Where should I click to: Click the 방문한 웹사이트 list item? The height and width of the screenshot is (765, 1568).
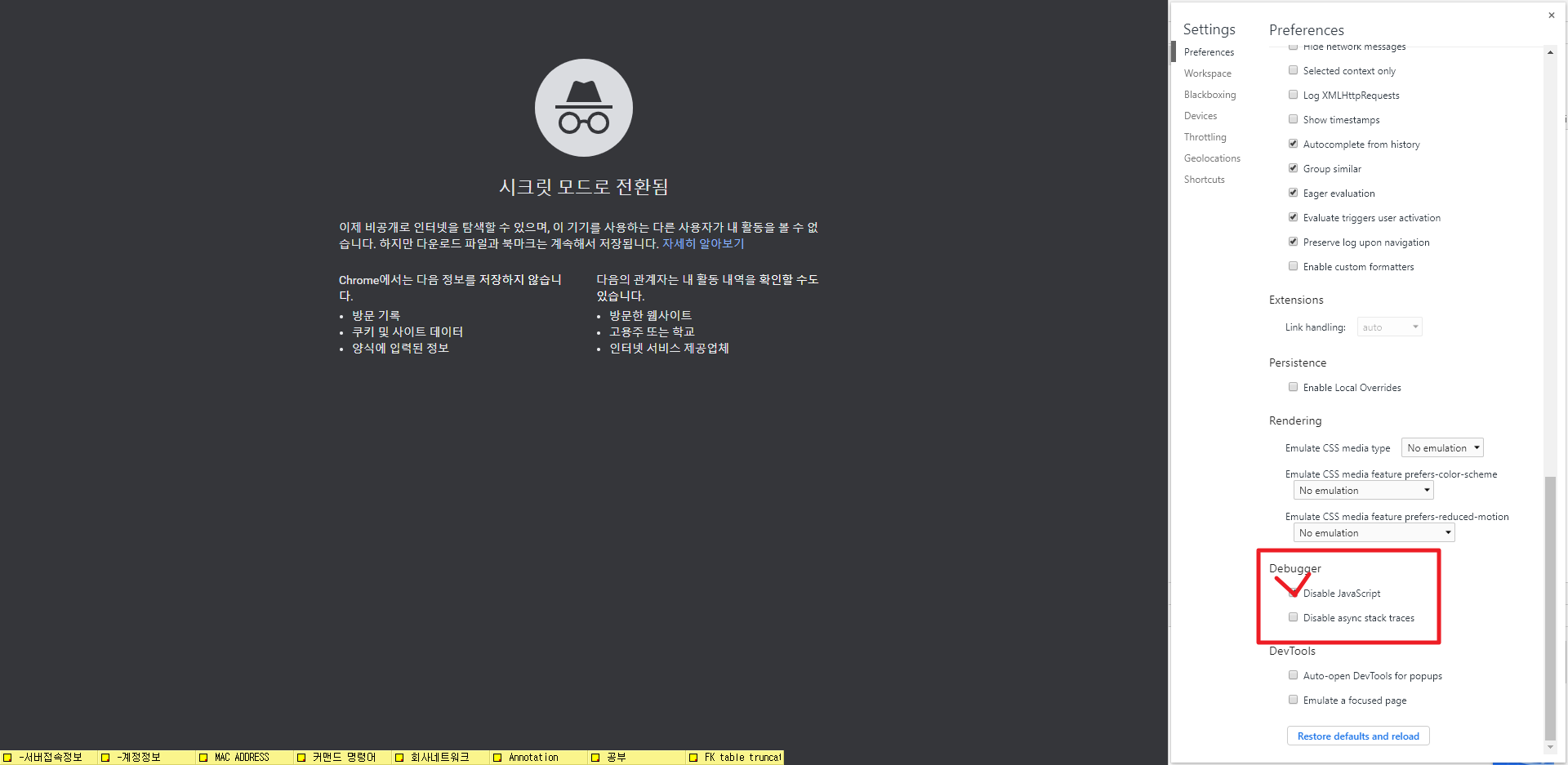click(x=650, y=315)
